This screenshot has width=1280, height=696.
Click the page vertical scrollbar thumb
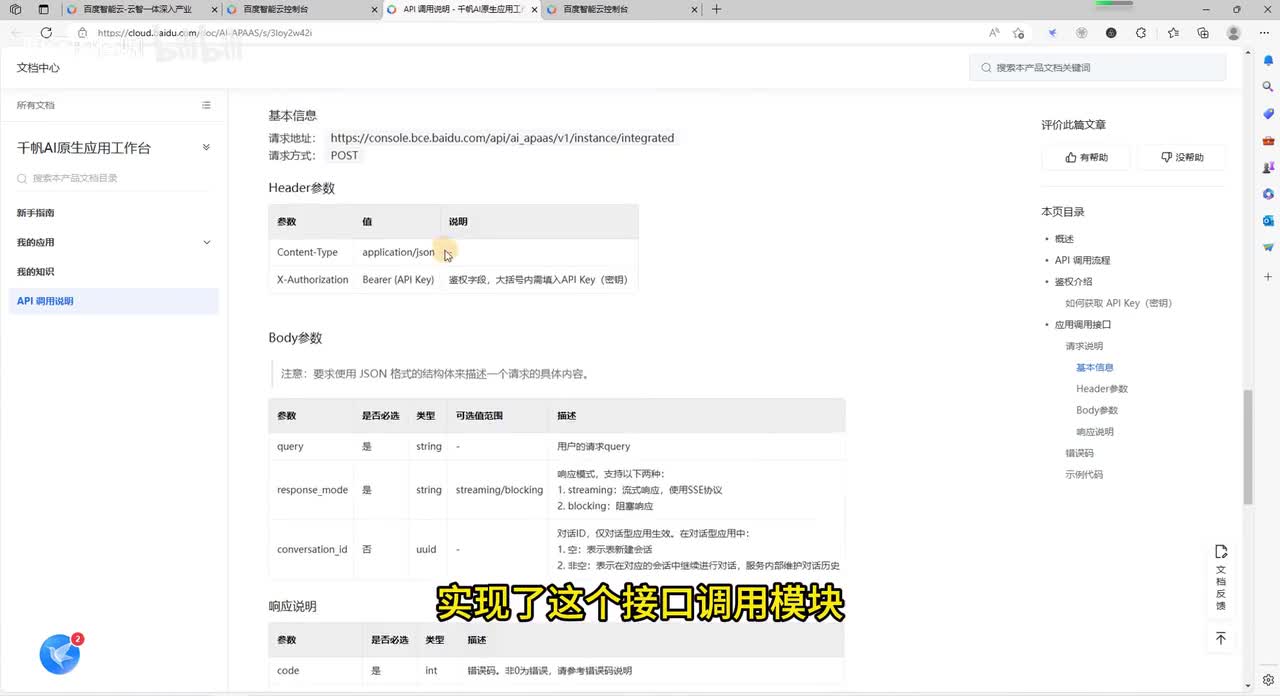click(1247, 447)
